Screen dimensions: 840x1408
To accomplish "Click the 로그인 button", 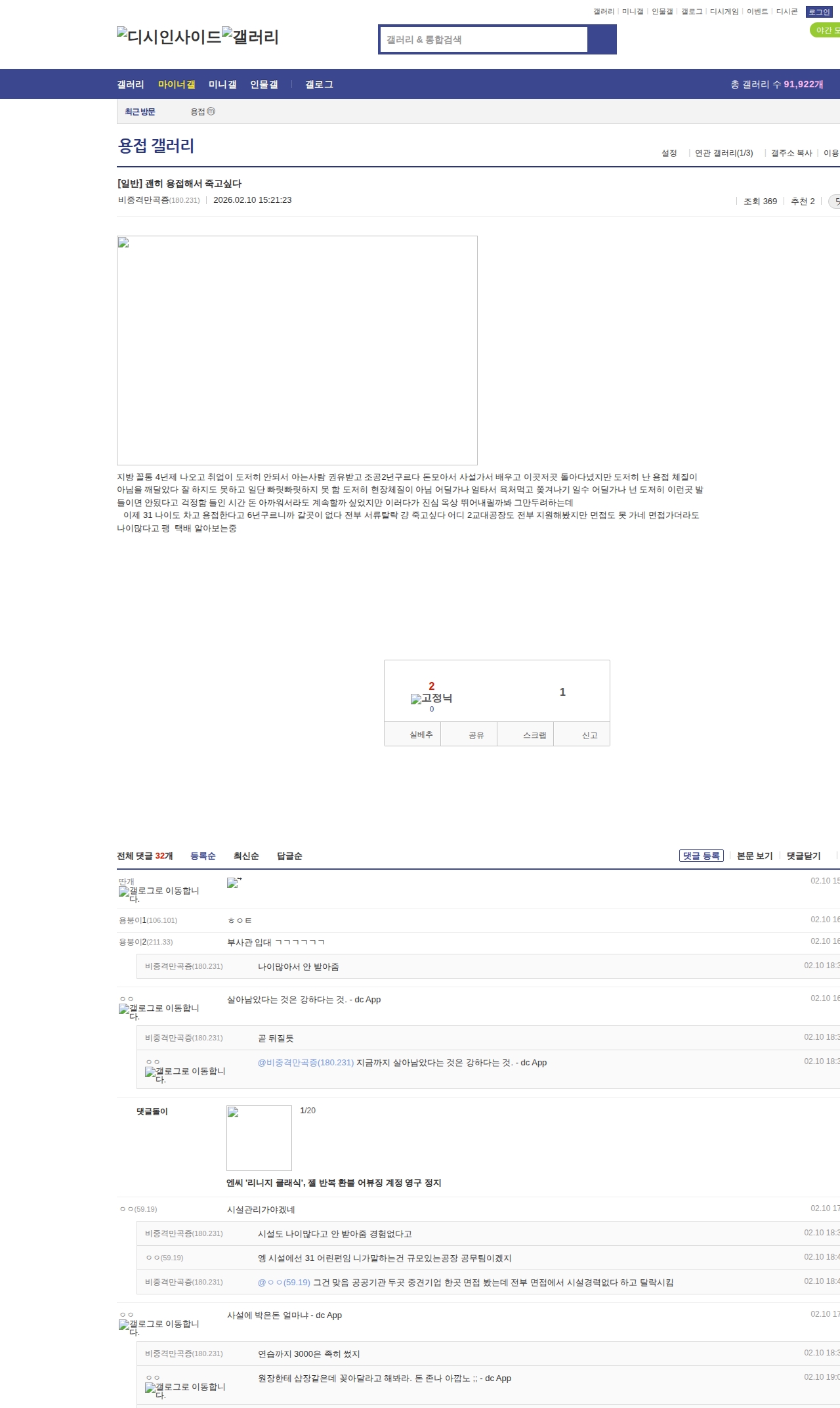I will click(x=819, y=12).
